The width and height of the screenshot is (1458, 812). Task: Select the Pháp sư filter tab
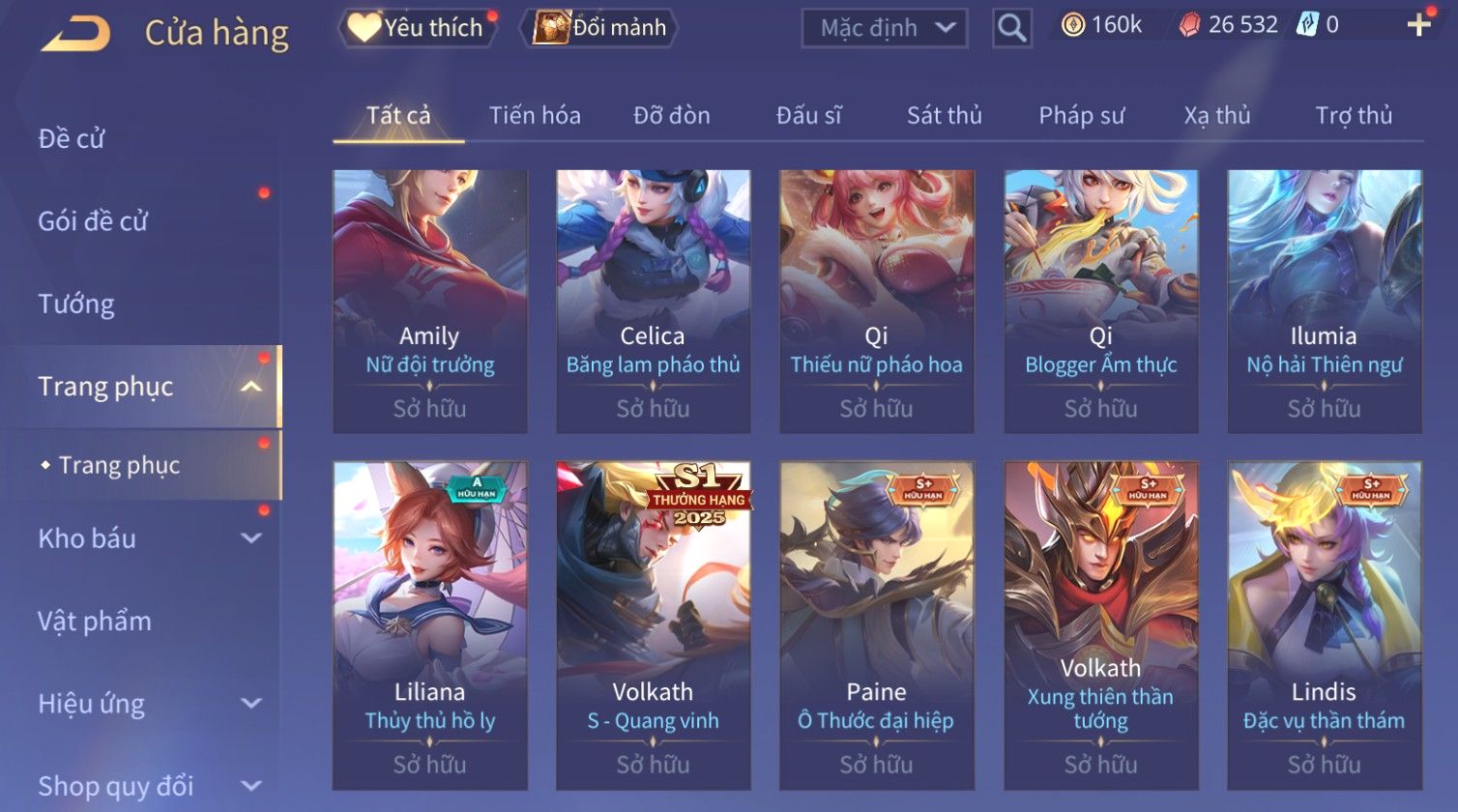pyautogui.click(x=1081, y=116)
